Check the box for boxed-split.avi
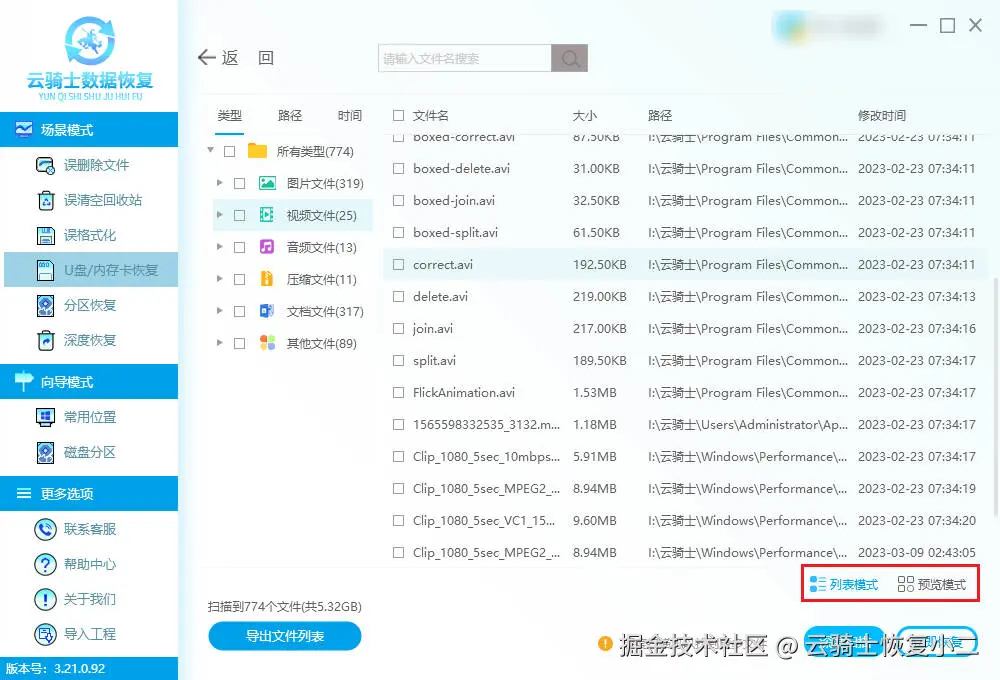Image resolution: width=1000 pixels, height=680 pixels. 399,233
